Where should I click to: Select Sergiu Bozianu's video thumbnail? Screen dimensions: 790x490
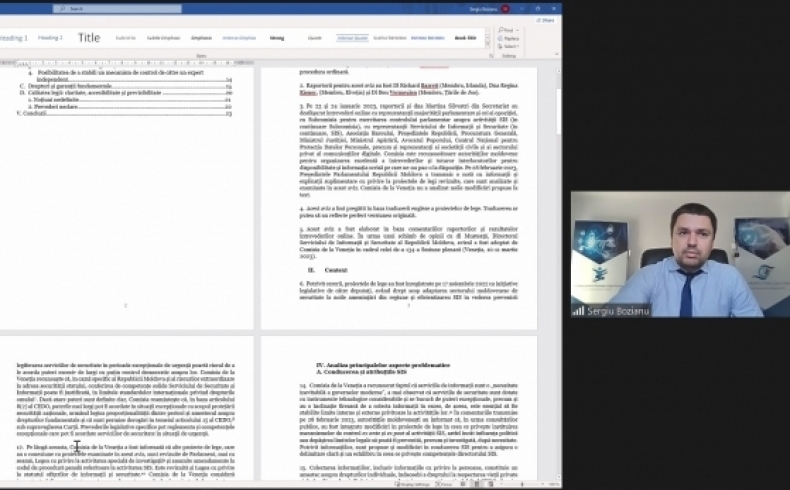[680, 254]
